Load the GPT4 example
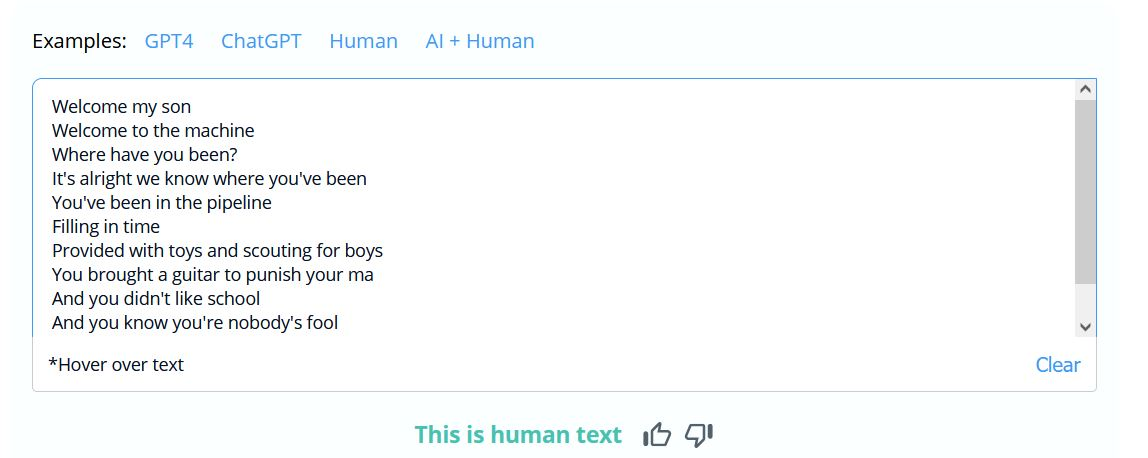Screen dimensions: 1148x458 coord(169,41)
